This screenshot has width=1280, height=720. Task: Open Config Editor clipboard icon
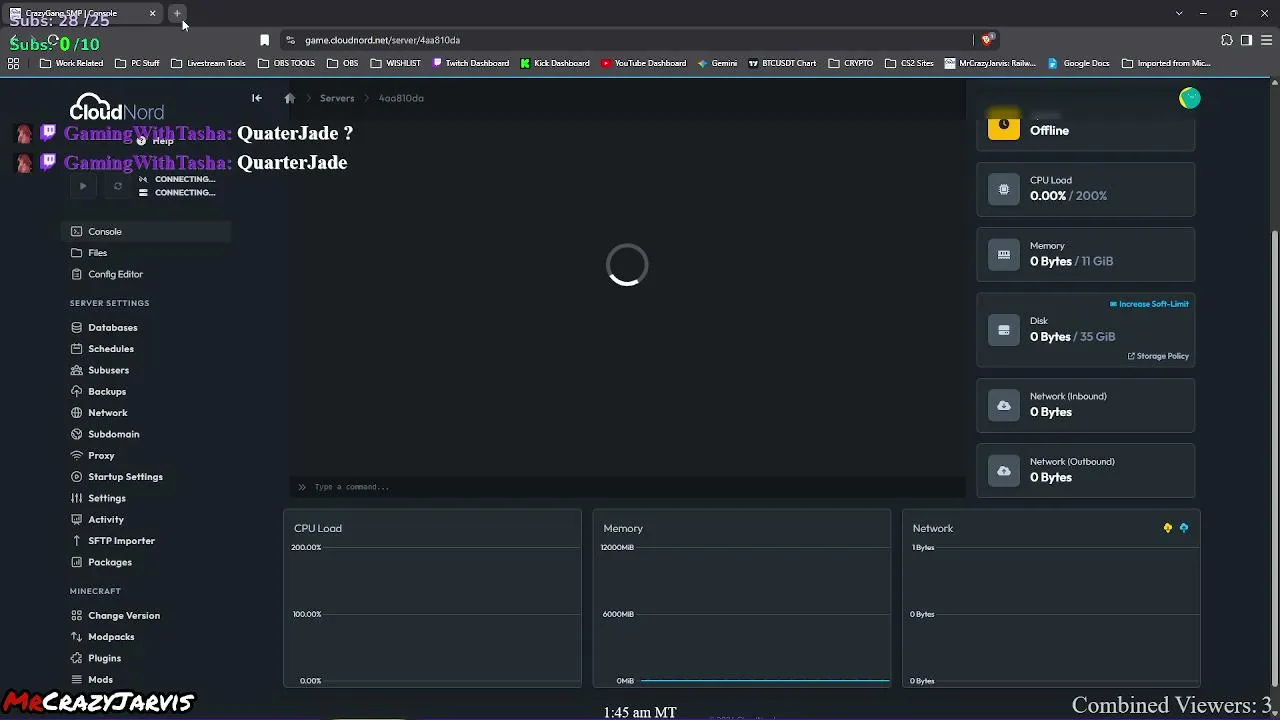[77, 274]
